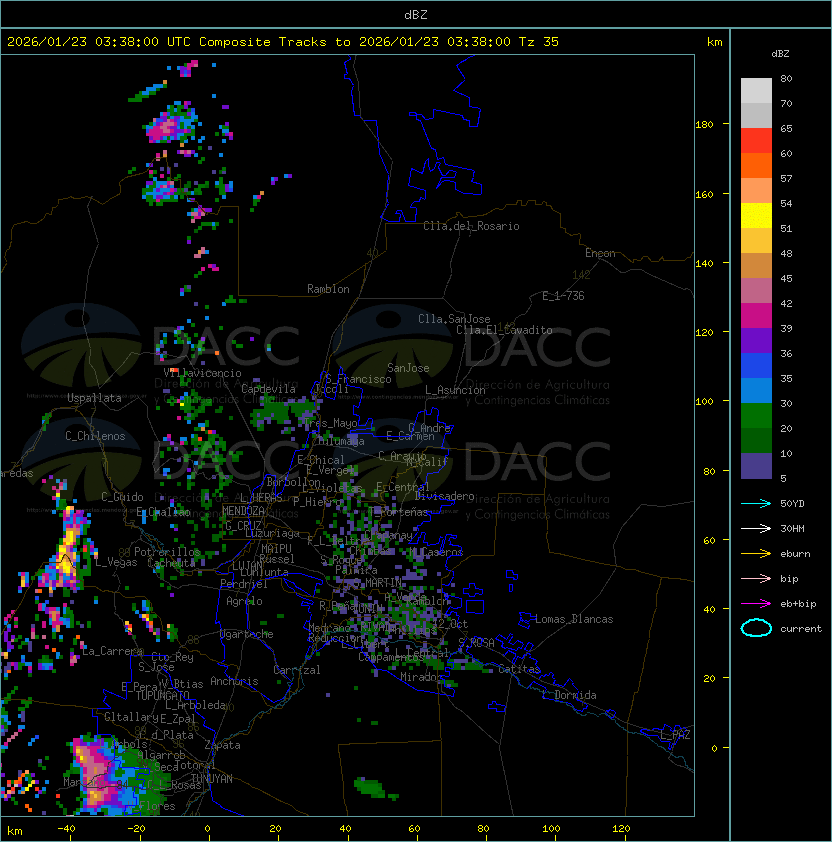Click the '42' value on the dBZ scale
Screen dimensions: 832x842
pos(786,303)
